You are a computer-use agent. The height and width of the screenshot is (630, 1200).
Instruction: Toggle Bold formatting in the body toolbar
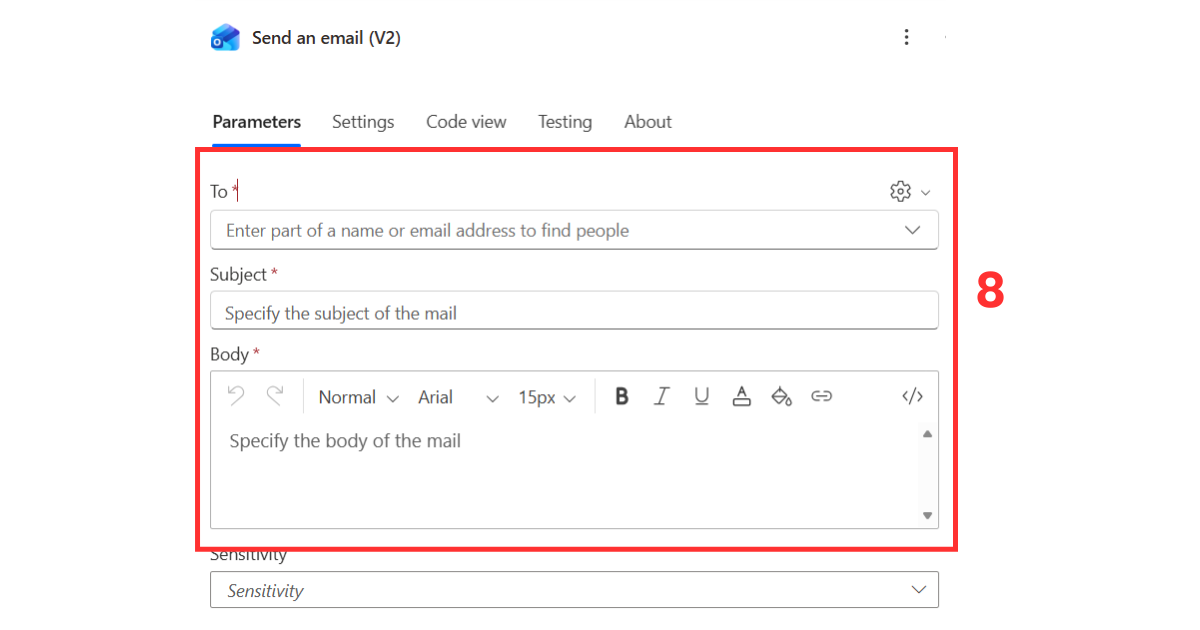(622, 396)
